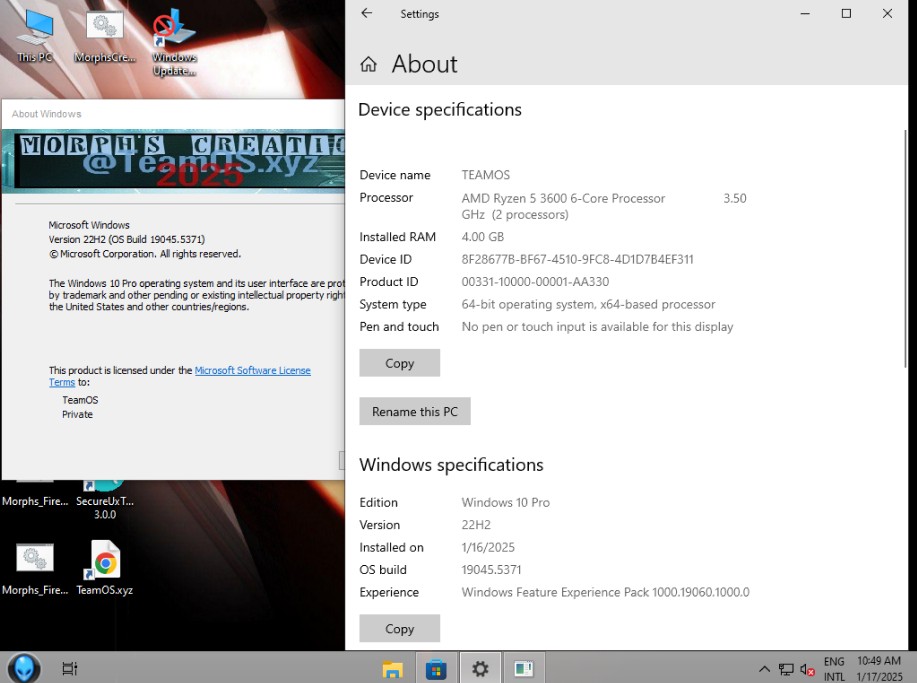The image size is (917, 683).
Task: Click the Private licensee line
Action: click(77, 415)
